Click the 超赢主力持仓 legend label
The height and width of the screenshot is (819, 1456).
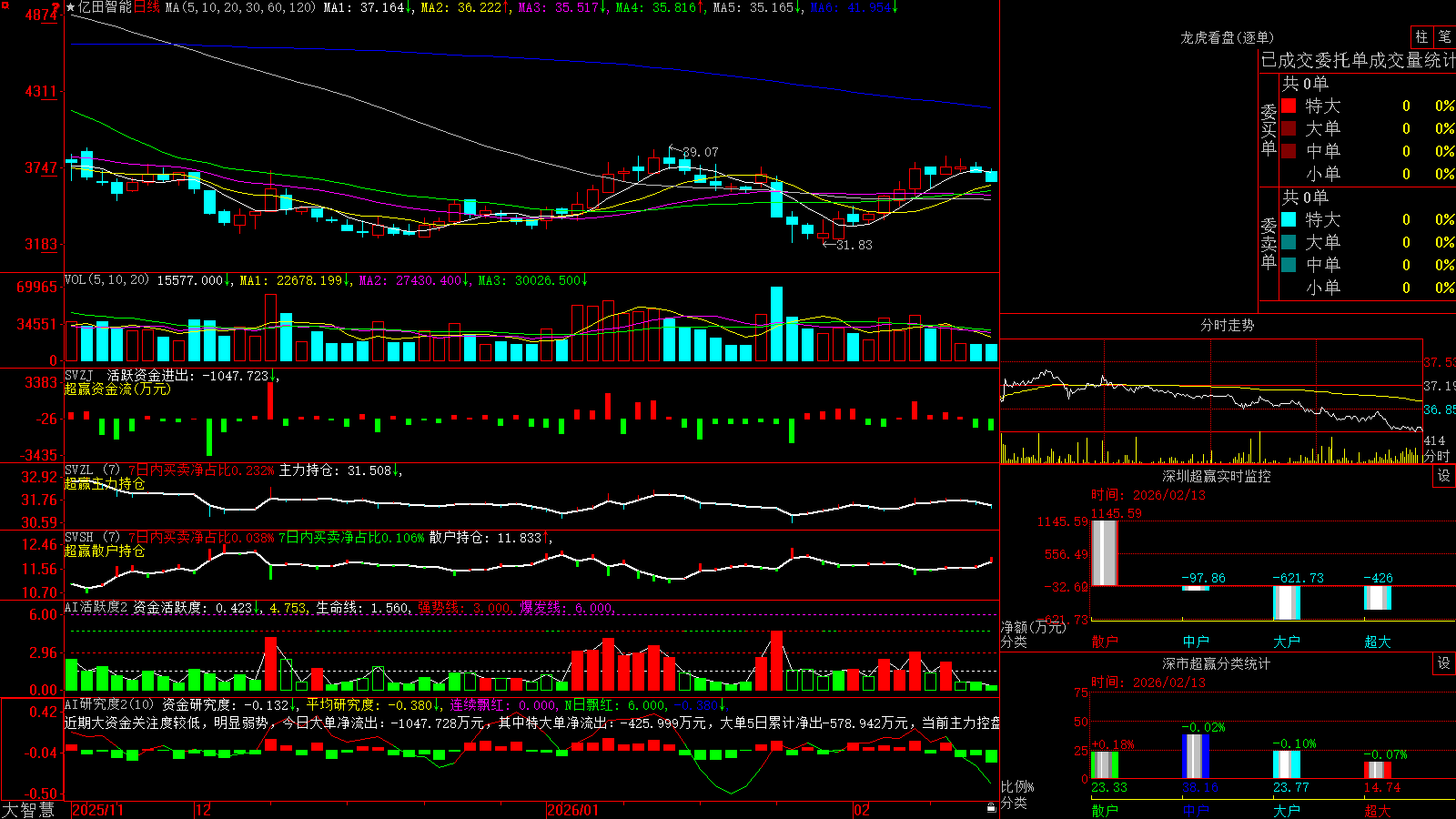[105, 483]
